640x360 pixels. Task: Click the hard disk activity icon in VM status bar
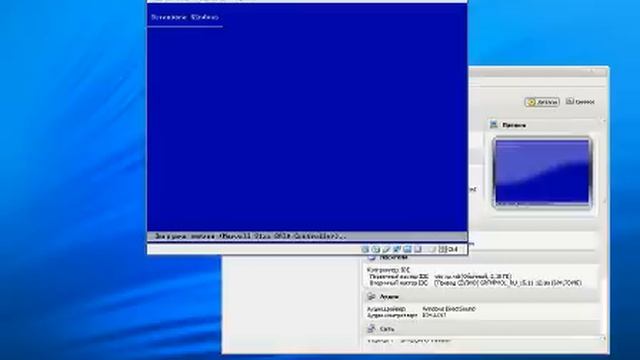coord(364,249)
